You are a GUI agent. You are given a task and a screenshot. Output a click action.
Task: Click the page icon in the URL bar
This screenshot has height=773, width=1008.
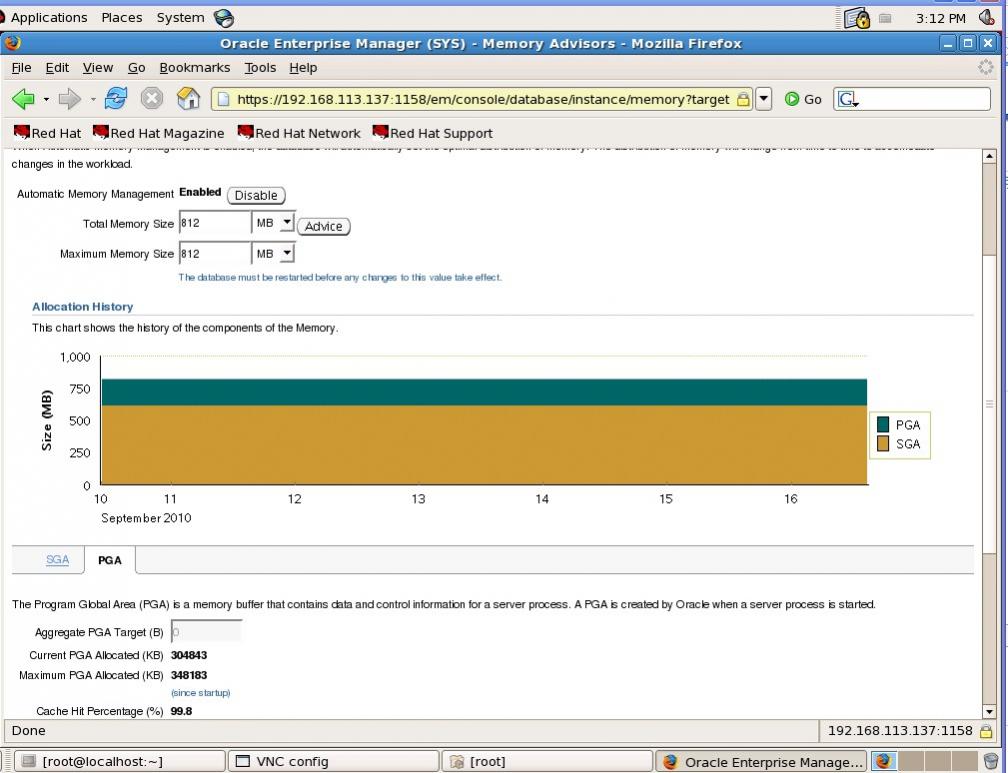pyautogui.click(x=223, y=99)
